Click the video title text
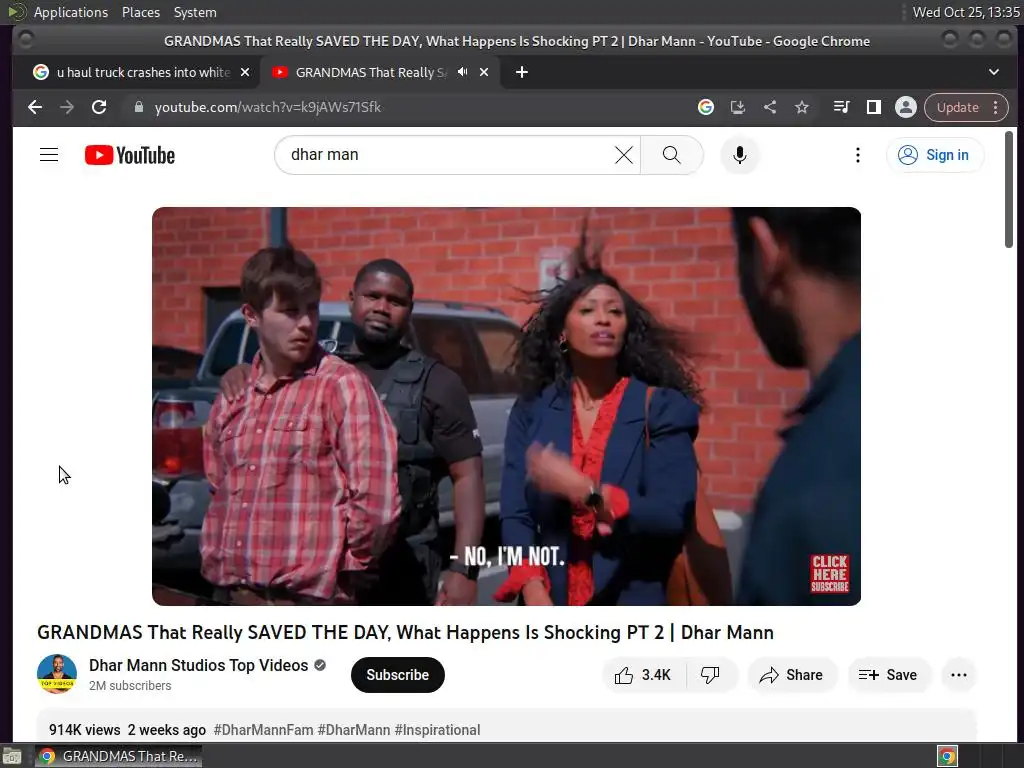1024x768 pixels. 405,632
